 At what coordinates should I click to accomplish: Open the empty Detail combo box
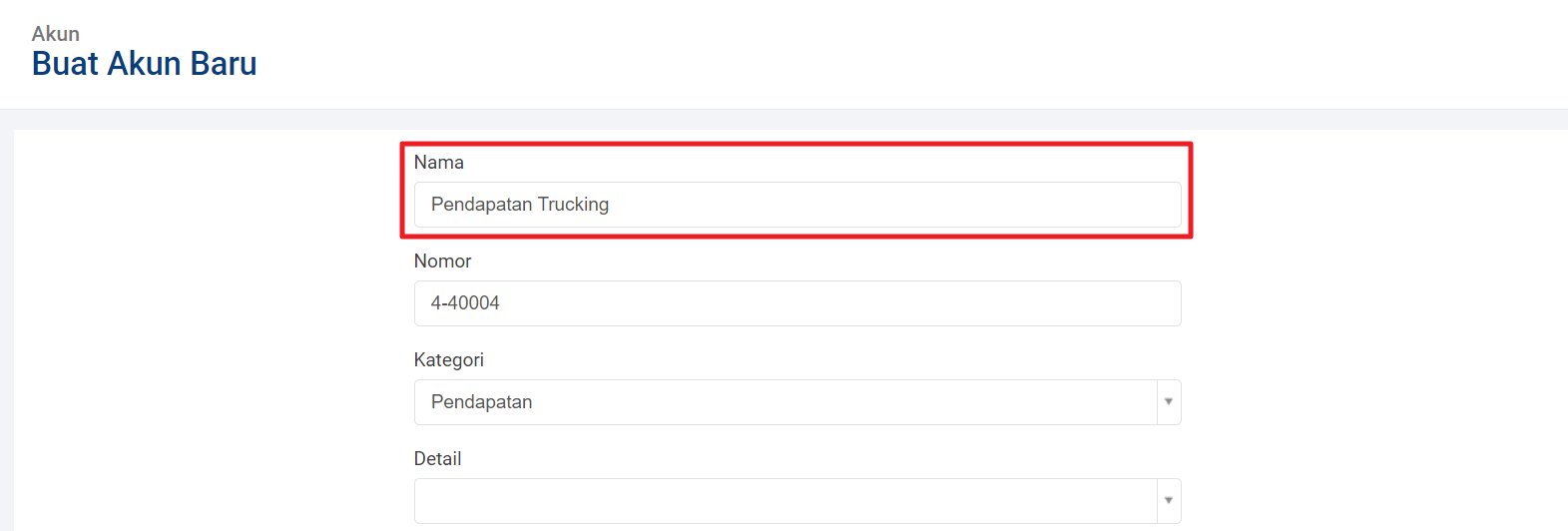(784, 501)
